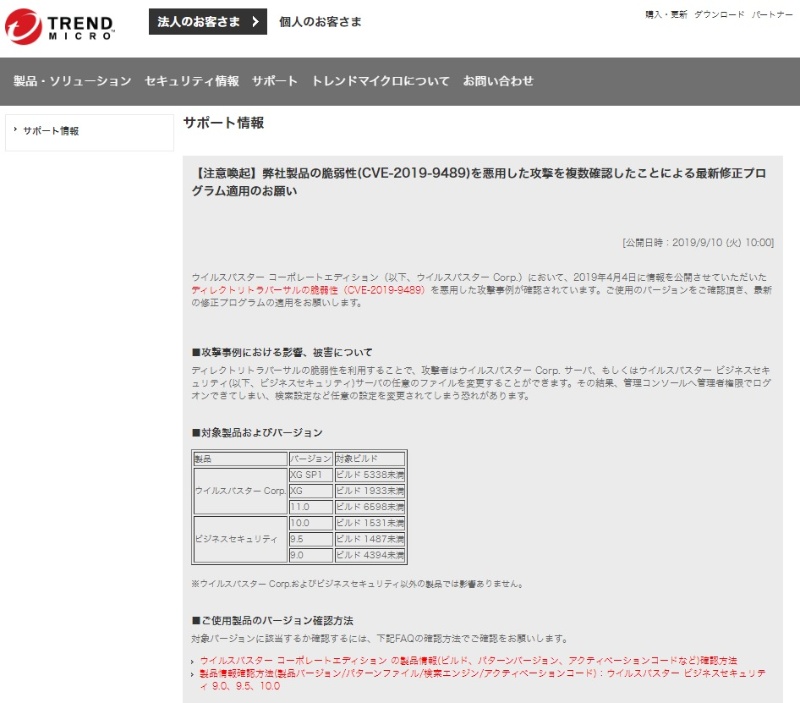Screen dimensions: 800x703
Task: Open the ディレクトリトラバーサルの脆弱性 (CVE-2019-9489) link
Action: click(x=308, y=289)
